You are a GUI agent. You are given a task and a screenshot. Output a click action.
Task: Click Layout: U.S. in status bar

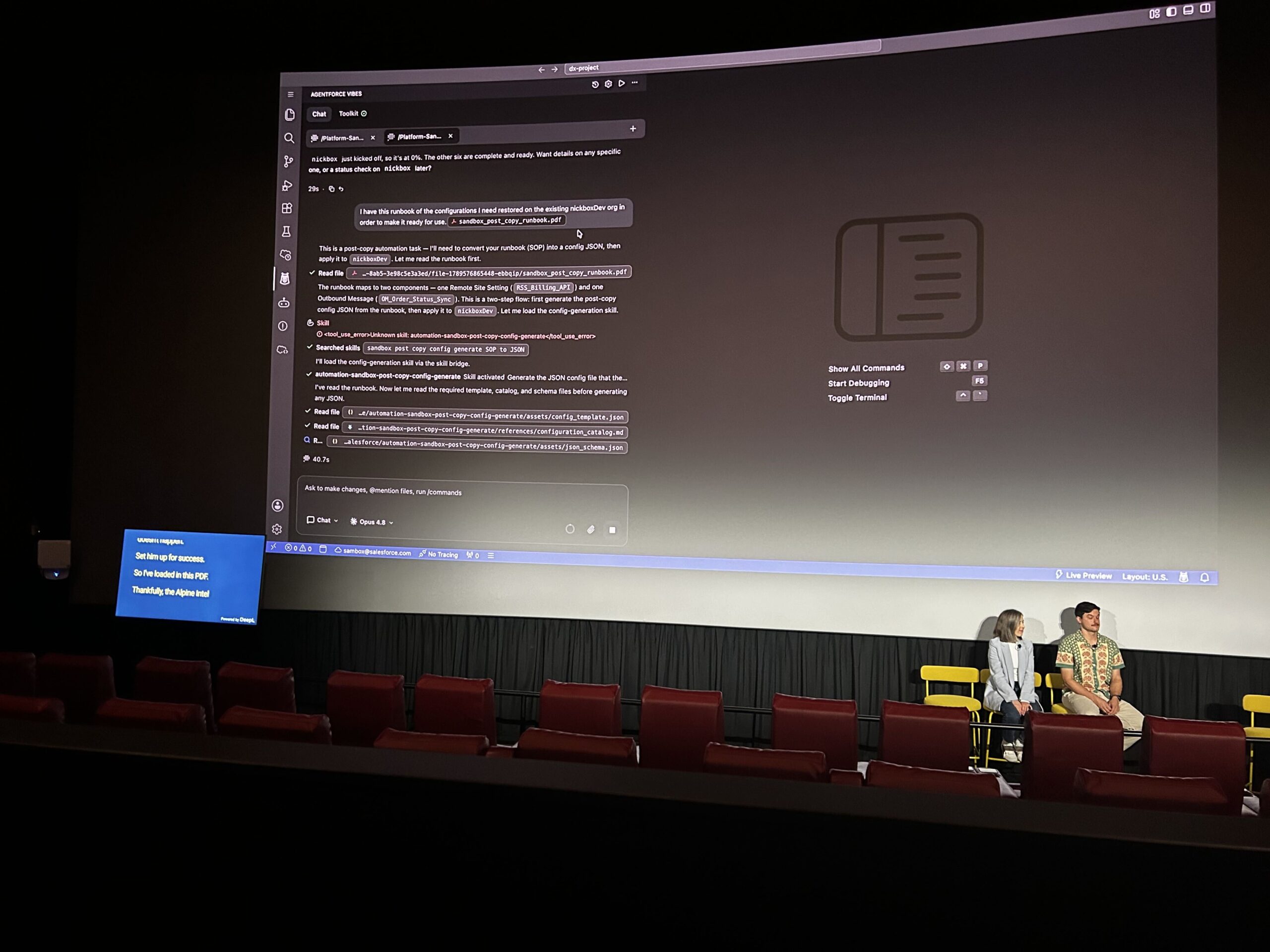tap(1144, 577)
